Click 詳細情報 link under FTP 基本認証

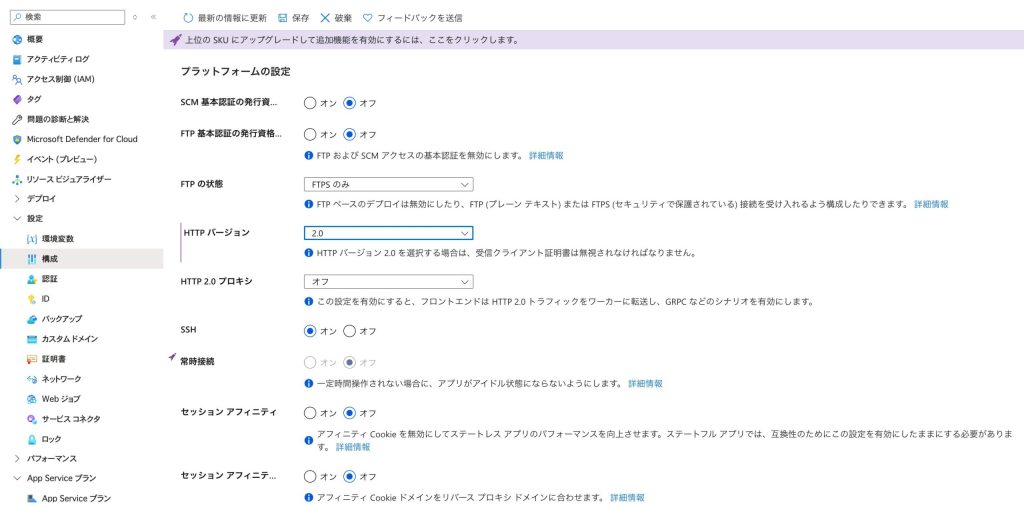546,156
